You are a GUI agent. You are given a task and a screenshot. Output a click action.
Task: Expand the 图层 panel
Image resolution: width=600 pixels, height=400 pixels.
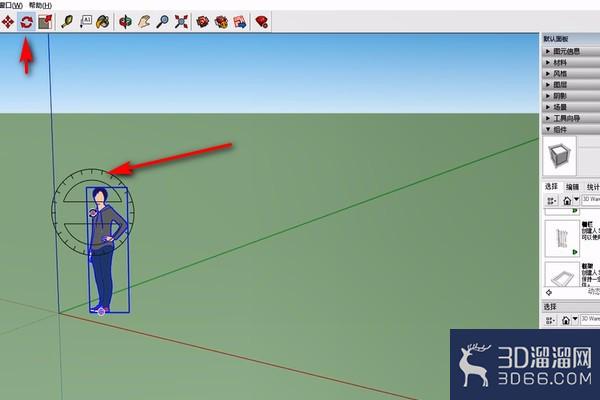pyautogui.click(x=571, y=85)
